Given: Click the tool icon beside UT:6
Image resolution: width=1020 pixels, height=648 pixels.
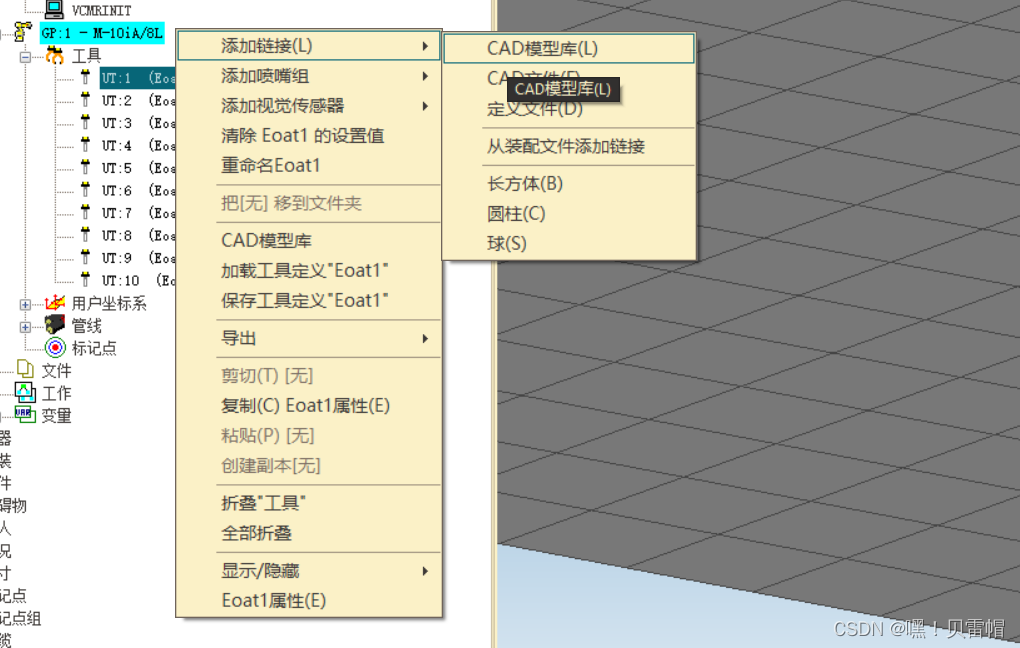Looking at the screenshot, I should 85,189.
